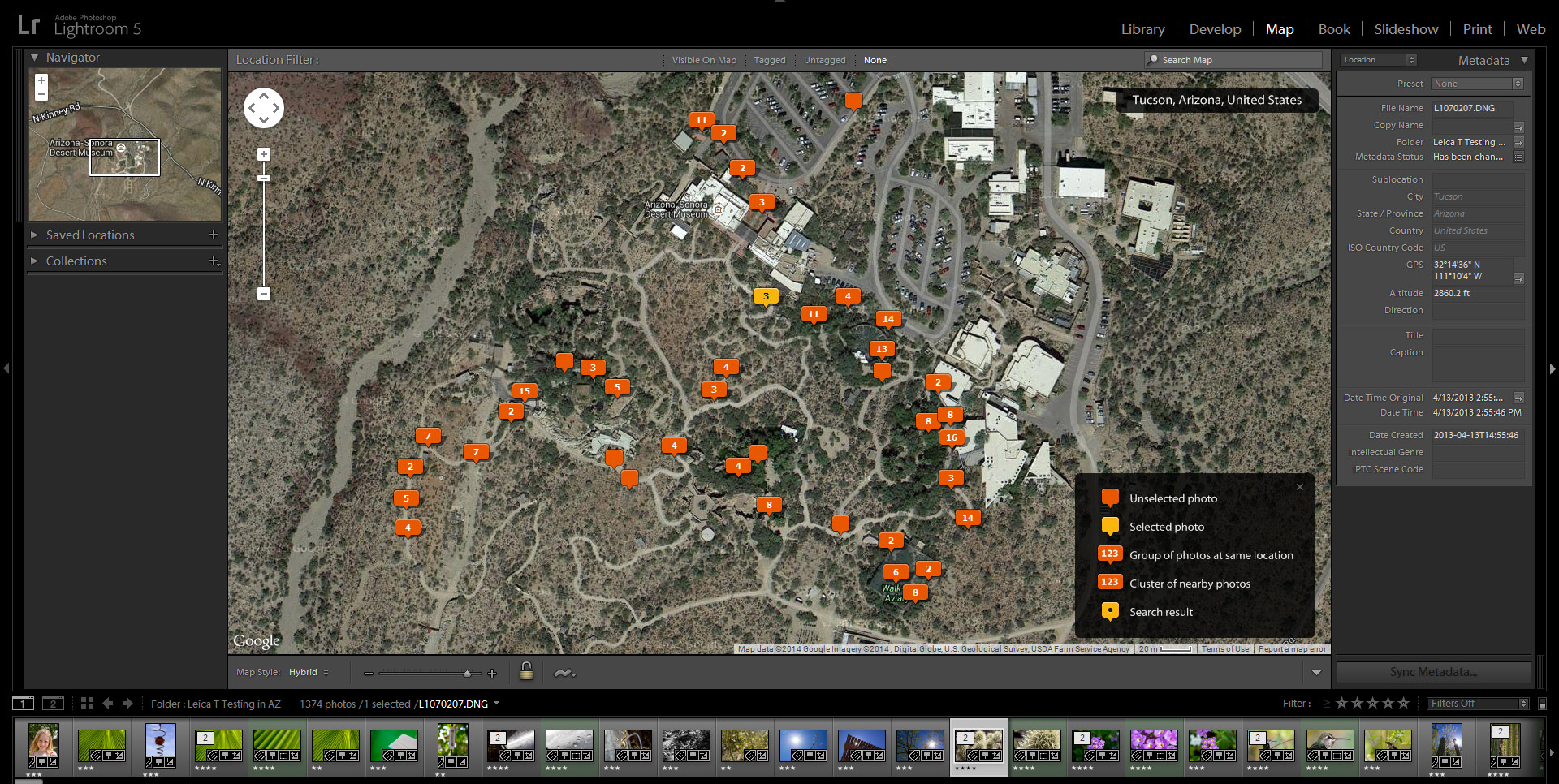The image size is (1559, 784).
Task: Open the grid view icon
Action: click(87, 704)
